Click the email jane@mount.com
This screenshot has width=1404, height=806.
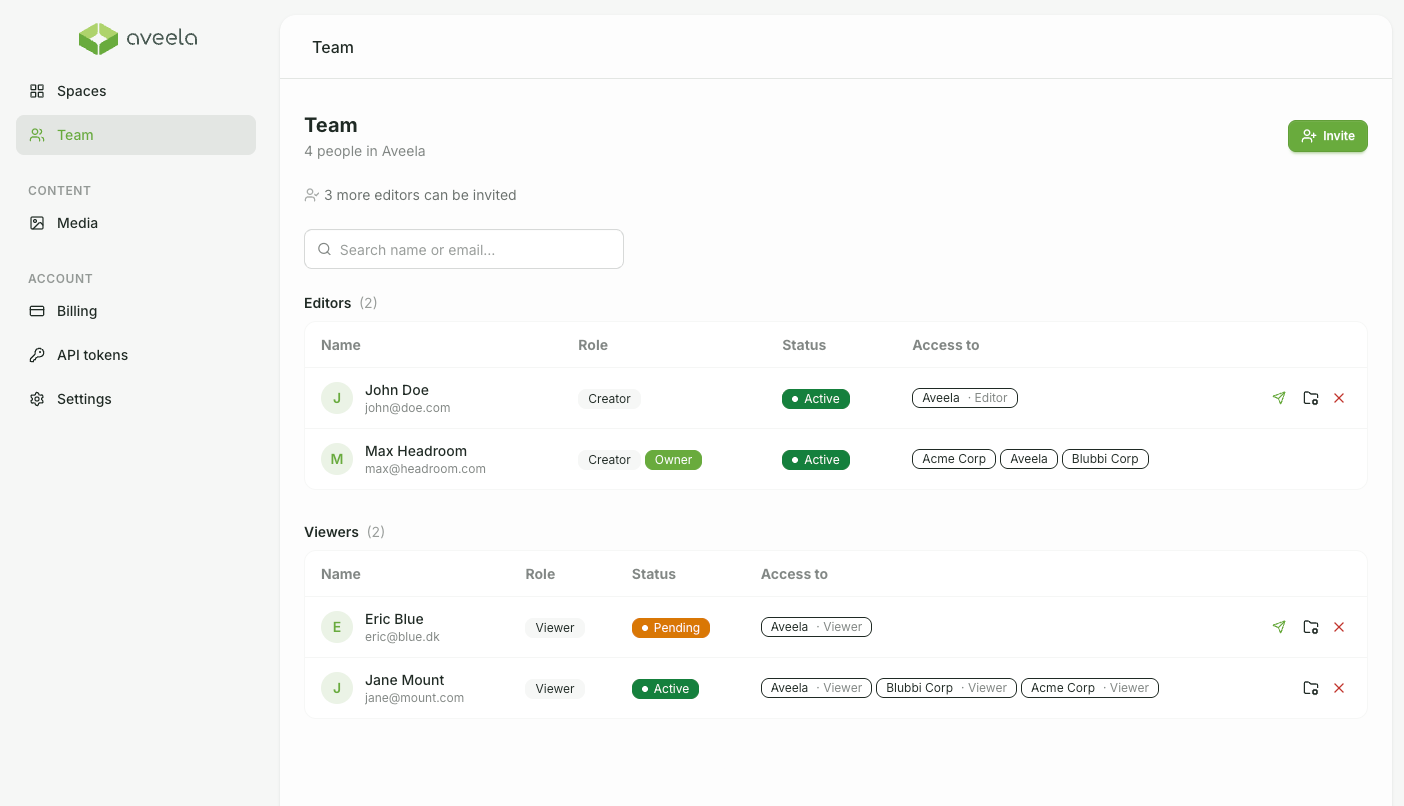point(414,698)
